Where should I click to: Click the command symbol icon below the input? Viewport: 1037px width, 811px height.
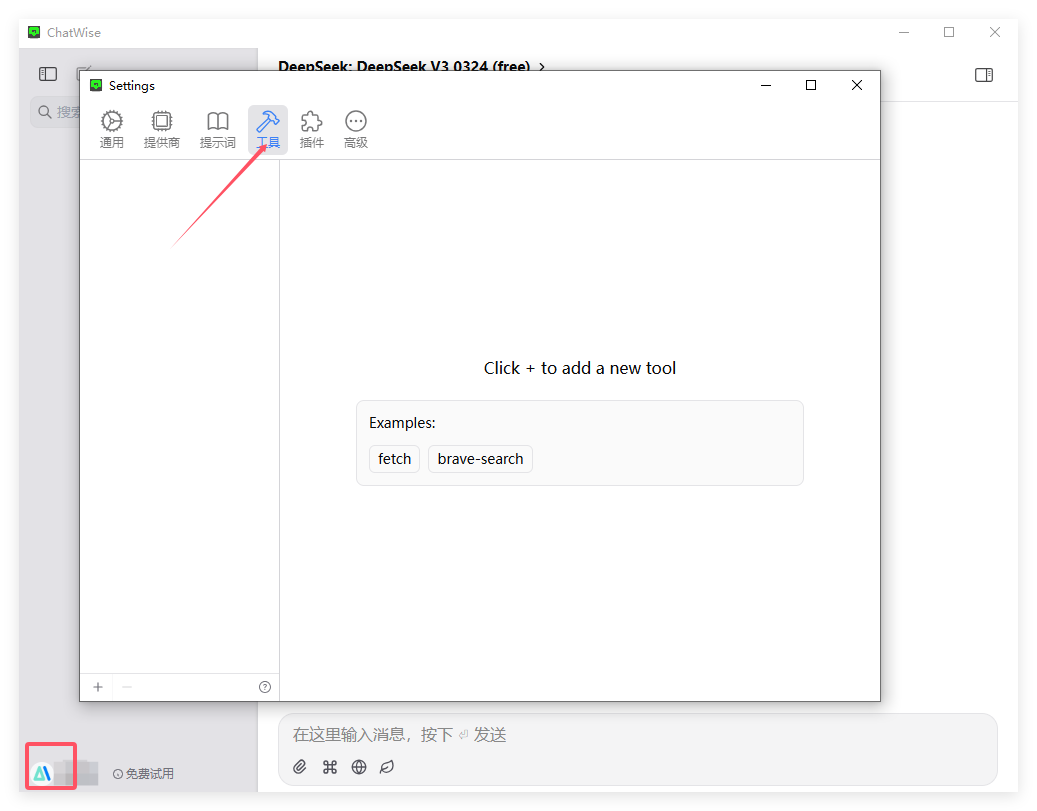(330, 767)
